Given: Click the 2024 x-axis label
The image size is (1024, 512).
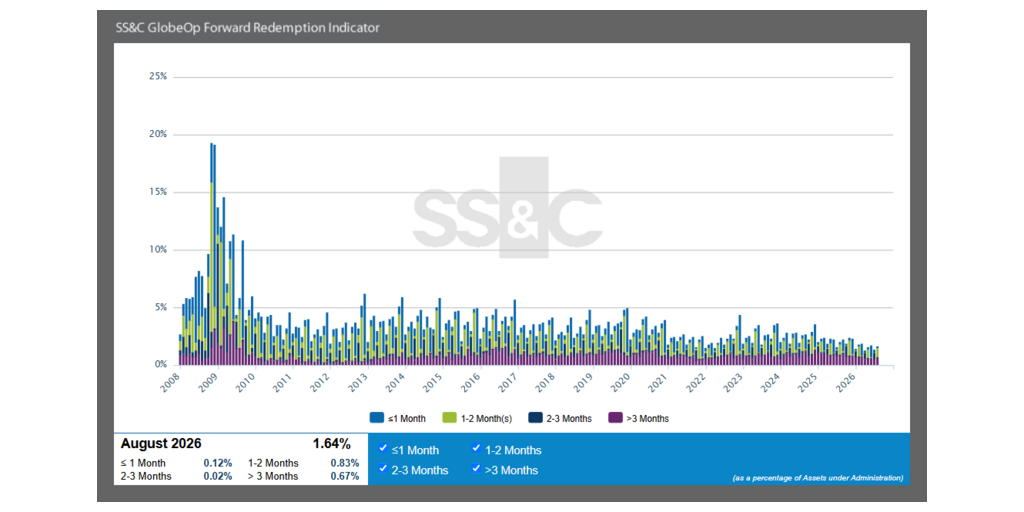Looking at the screenshot, I should pos(769,383).
